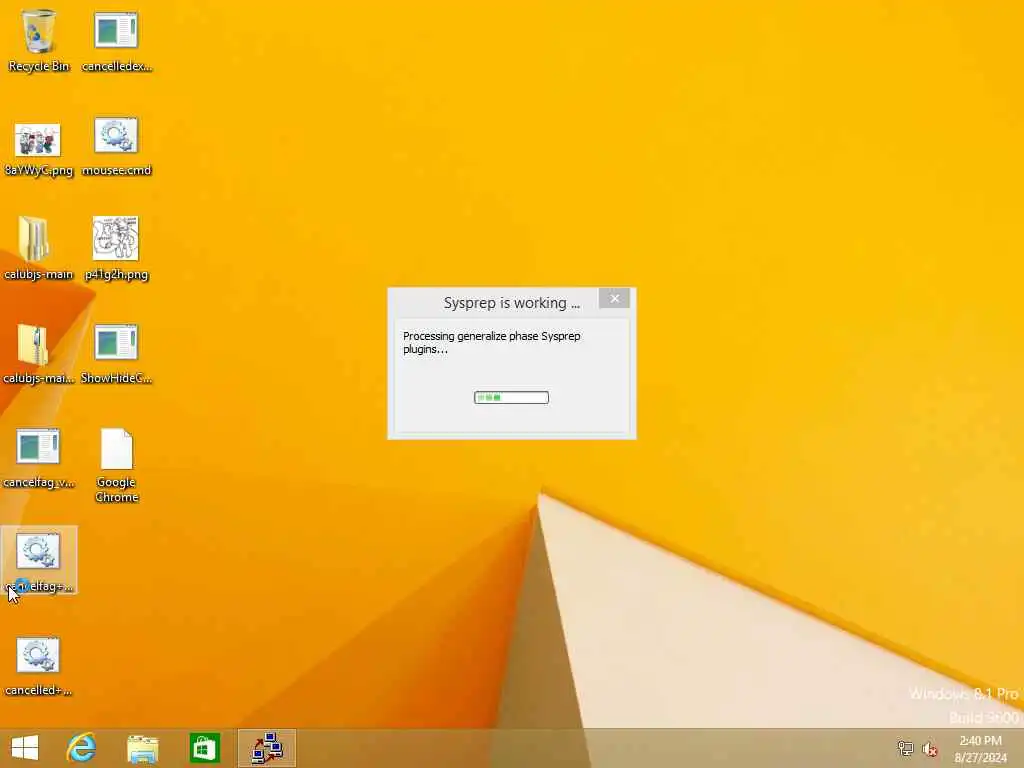
Task: Select the calubjs-main folder
Action: tap(38, 249)
